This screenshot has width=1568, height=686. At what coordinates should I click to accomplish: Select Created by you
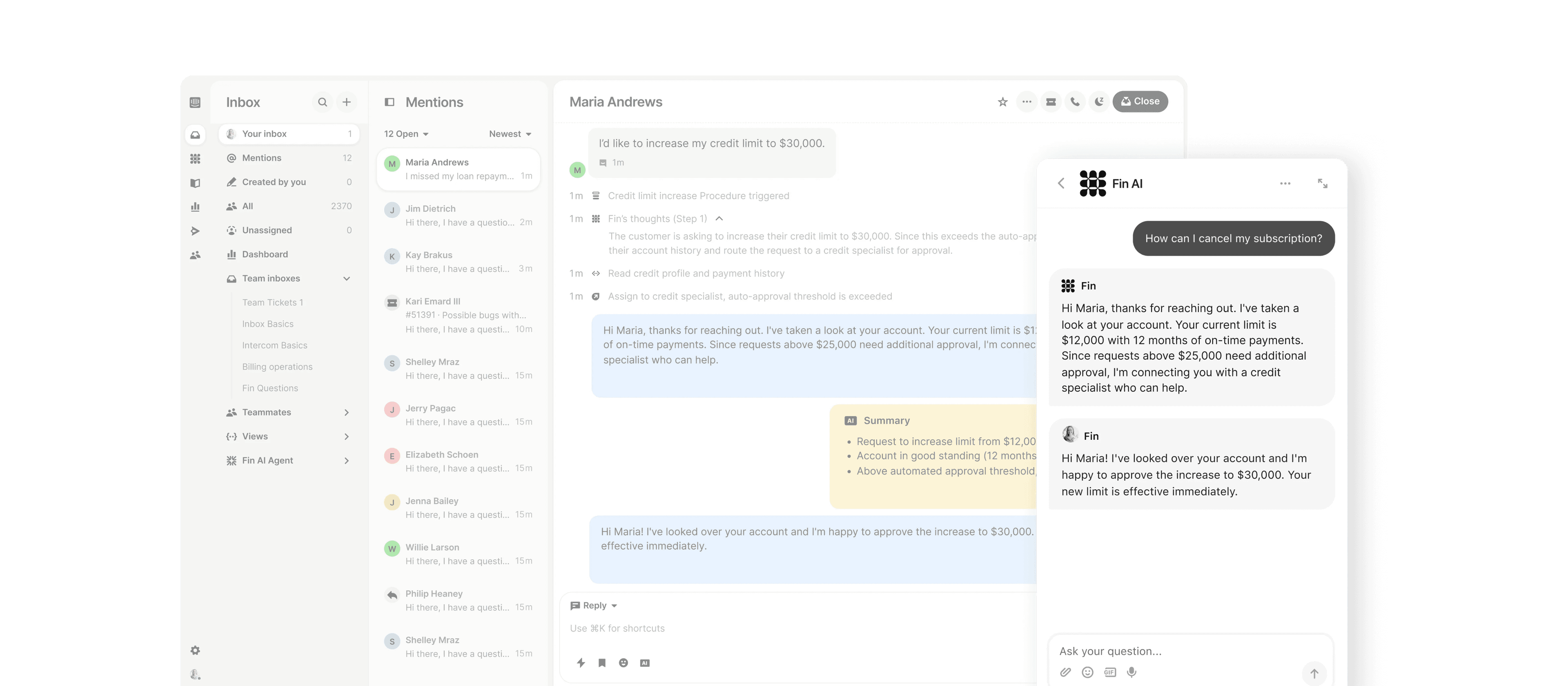click(289, 182)
